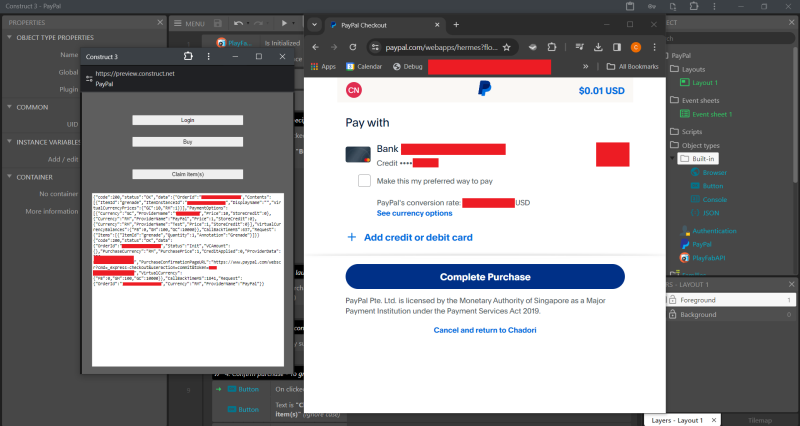
Task: Open password key icon in Construct title bar
Action: point(652,6)
